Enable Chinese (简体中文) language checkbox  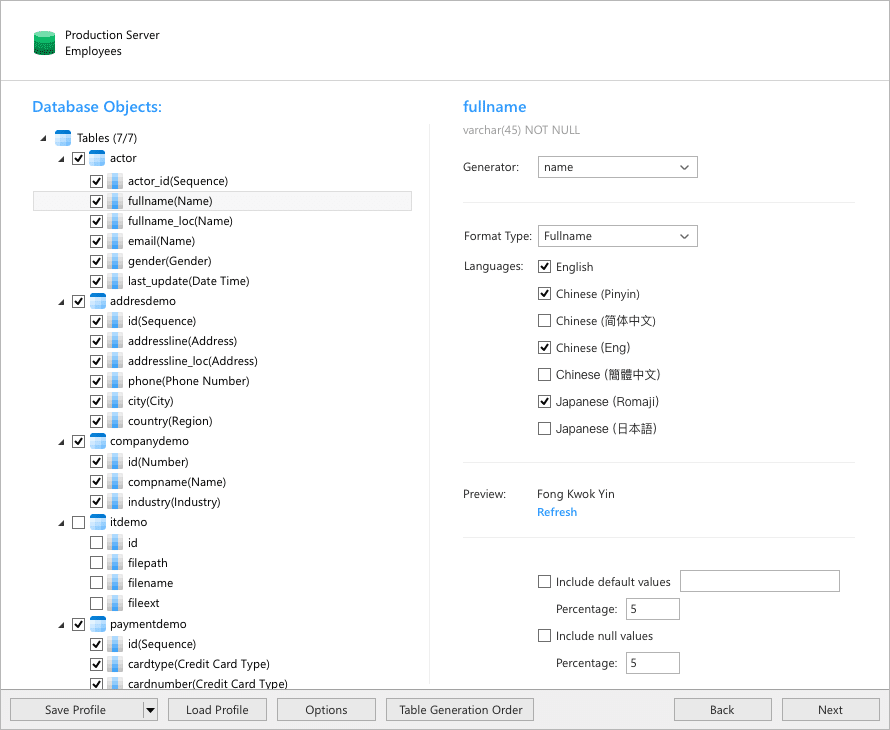(544, 321)
